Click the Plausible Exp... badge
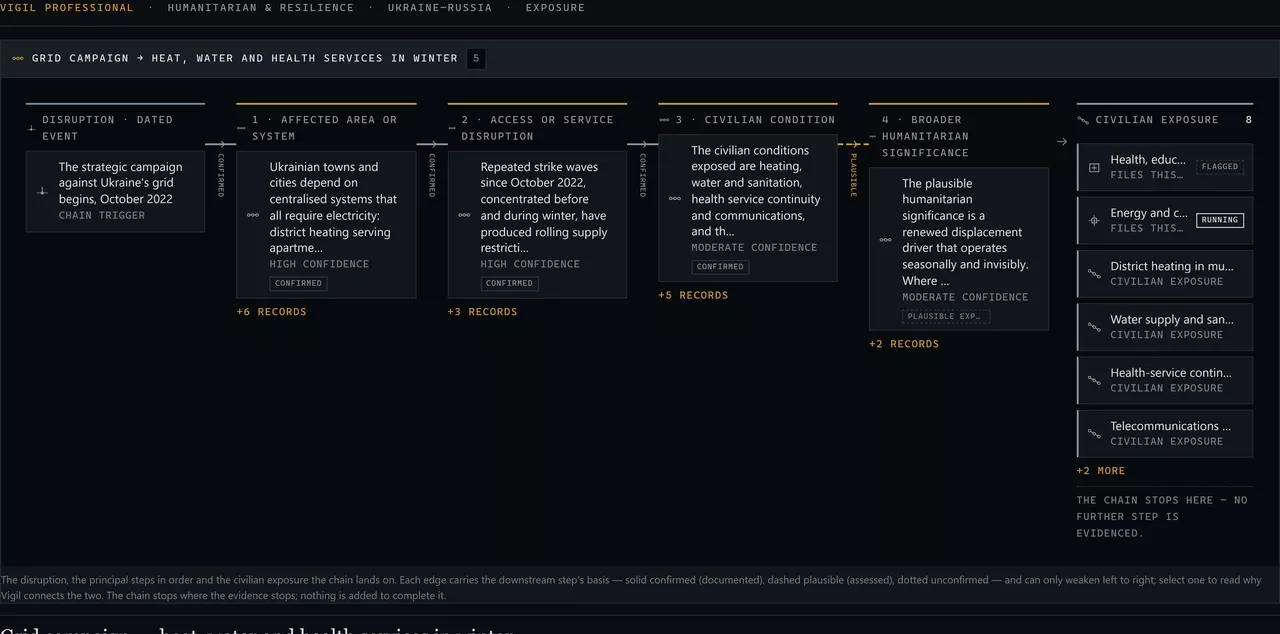The width and height of the screenshot is (1280, 634). (945, 316)
